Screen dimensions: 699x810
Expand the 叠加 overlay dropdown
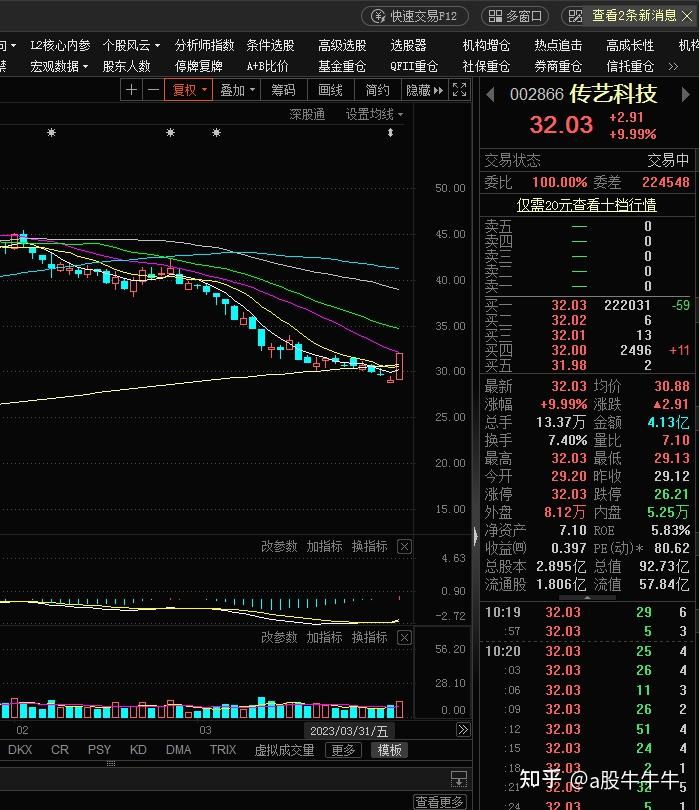[237, 90]
